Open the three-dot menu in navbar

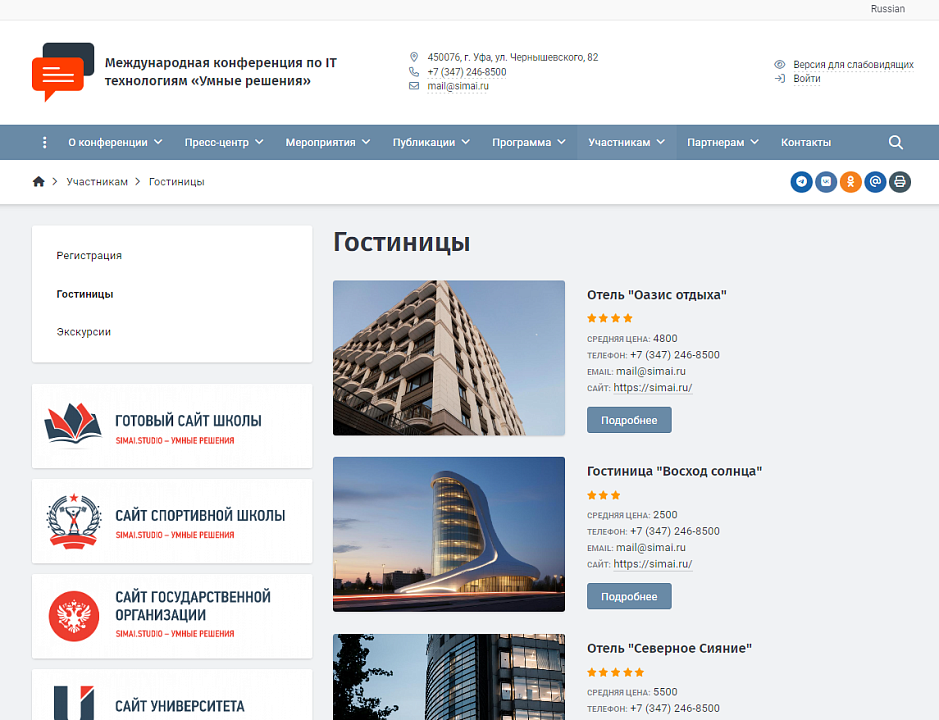point(44,143)
